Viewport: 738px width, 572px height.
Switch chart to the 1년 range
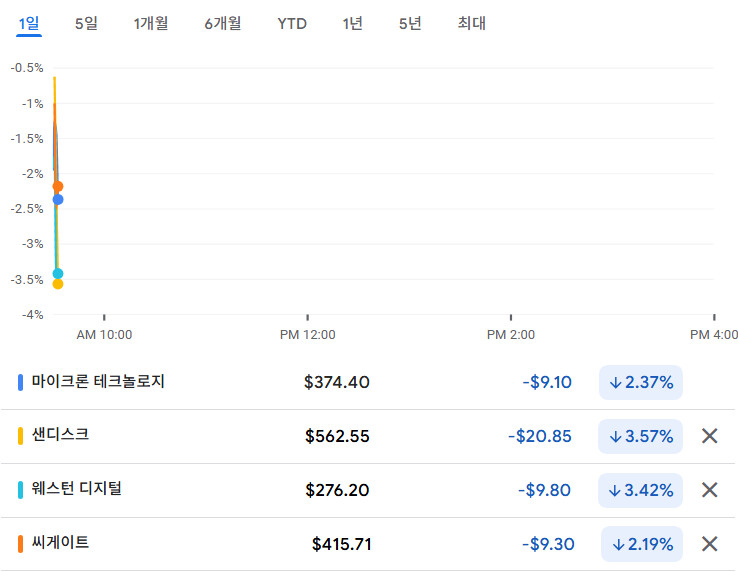coord(352,23)
